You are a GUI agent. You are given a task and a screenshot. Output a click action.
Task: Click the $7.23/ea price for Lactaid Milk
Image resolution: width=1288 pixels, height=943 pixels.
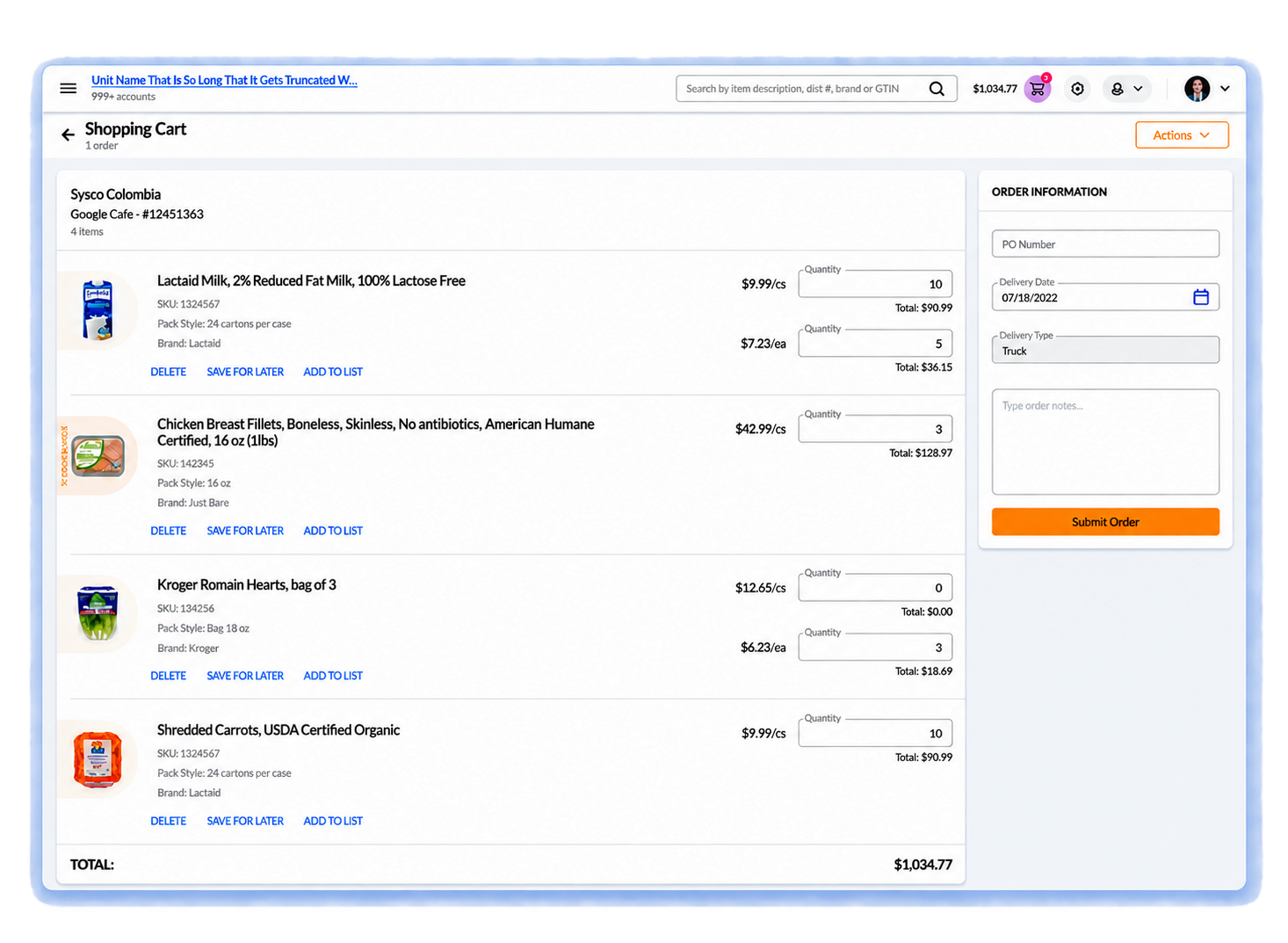click(763, 344)
